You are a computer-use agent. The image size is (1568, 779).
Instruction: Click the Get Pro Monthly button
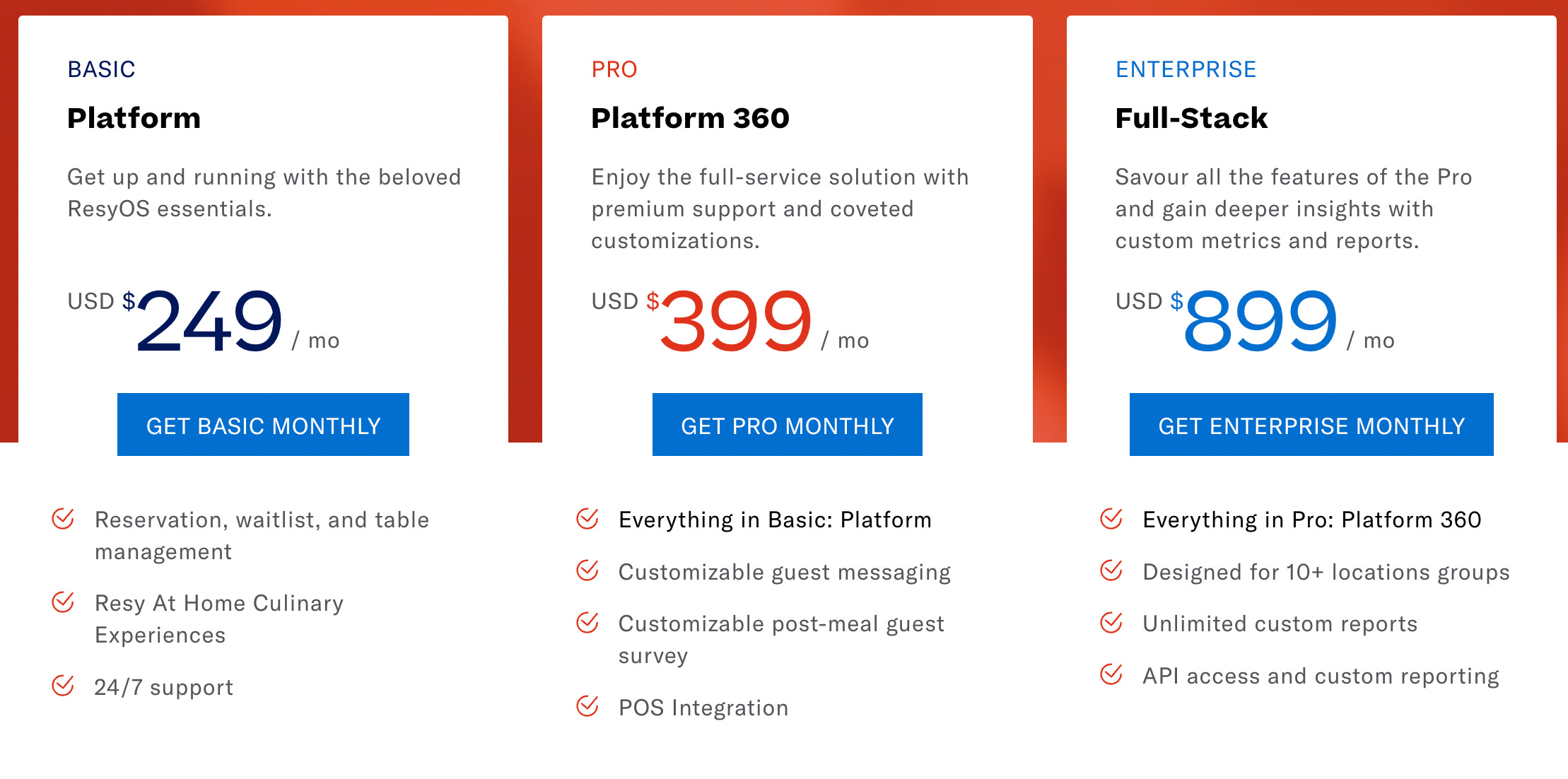[787, 425]
